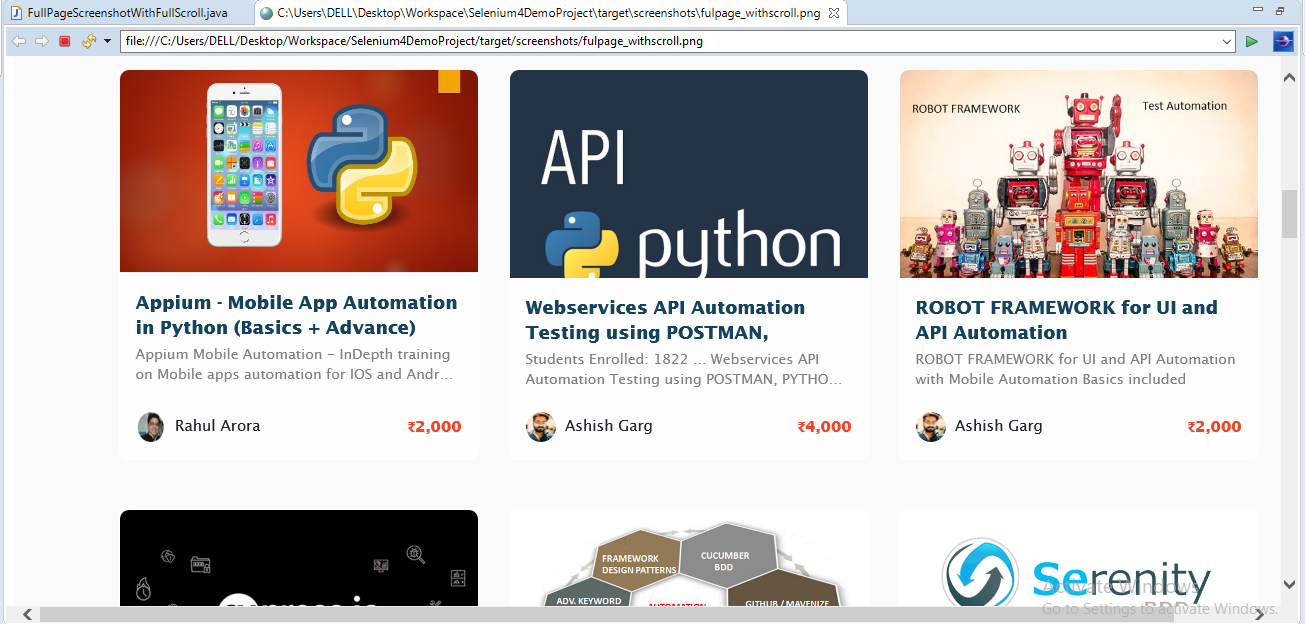This screenshot has height=624, width=1305.
Task: Click the green Go to URL arrow
Action: point(1252,41)
